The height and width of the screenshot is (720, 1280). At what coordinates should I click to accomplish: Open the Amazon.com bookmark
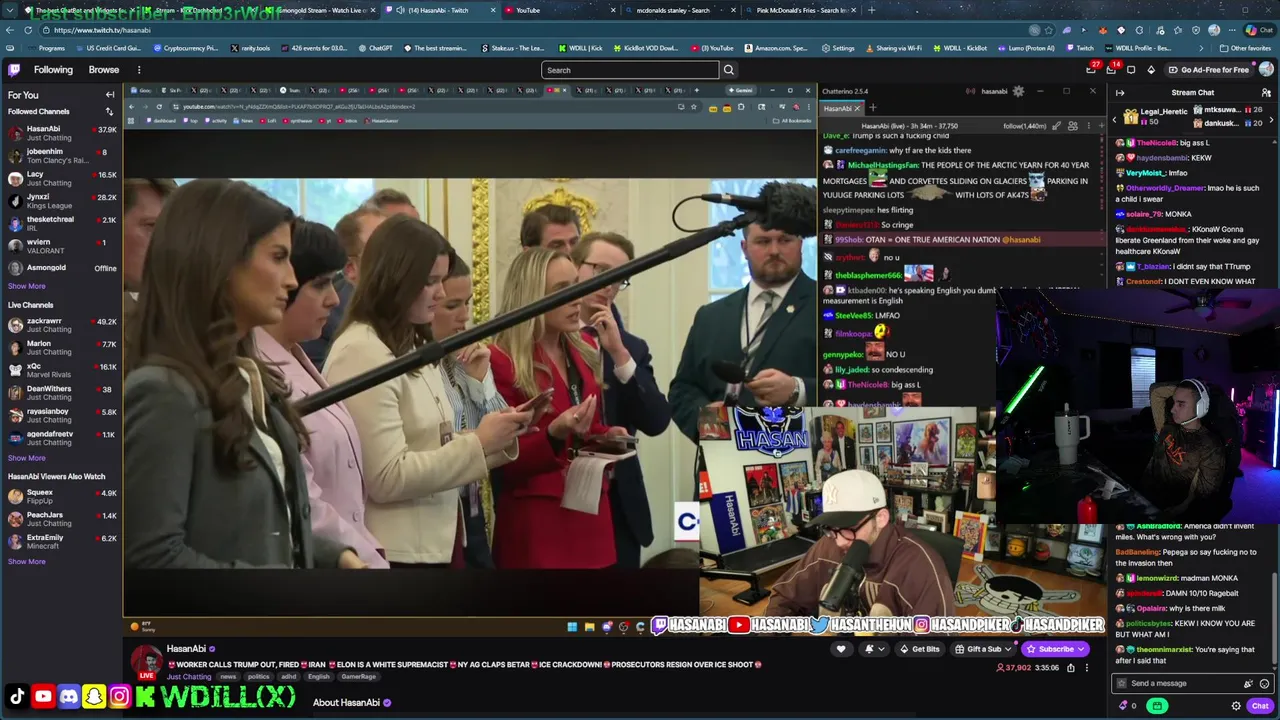pos(775,48)
